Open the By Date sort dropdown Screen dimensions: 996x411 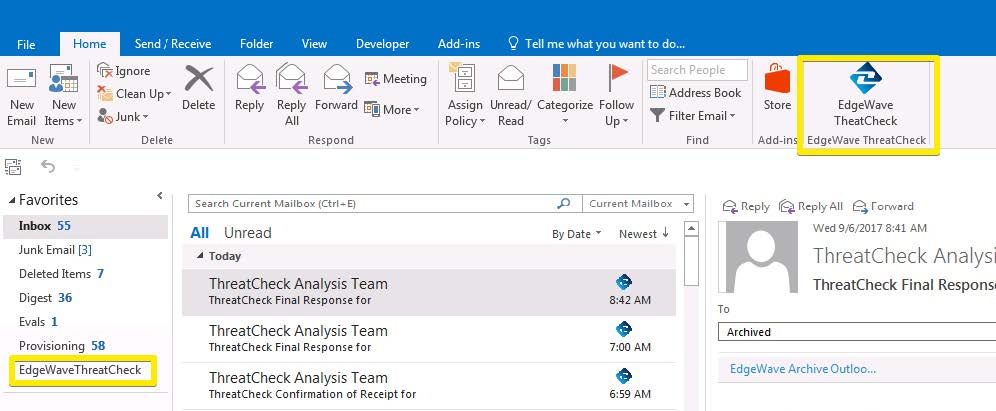tap(576, 234)
